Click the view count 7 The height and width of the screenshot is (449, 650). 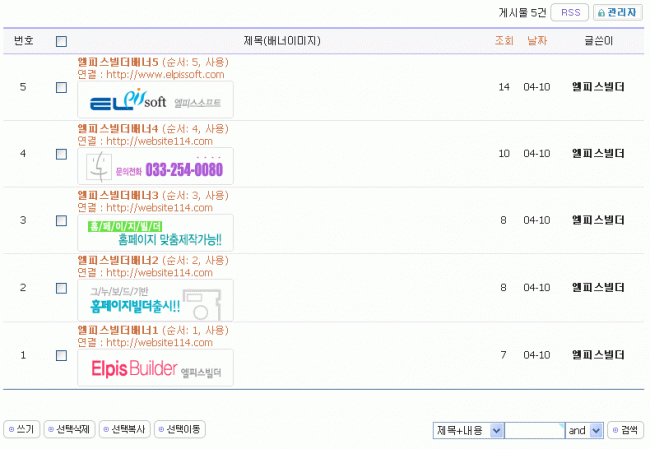(x=503, y=355)
